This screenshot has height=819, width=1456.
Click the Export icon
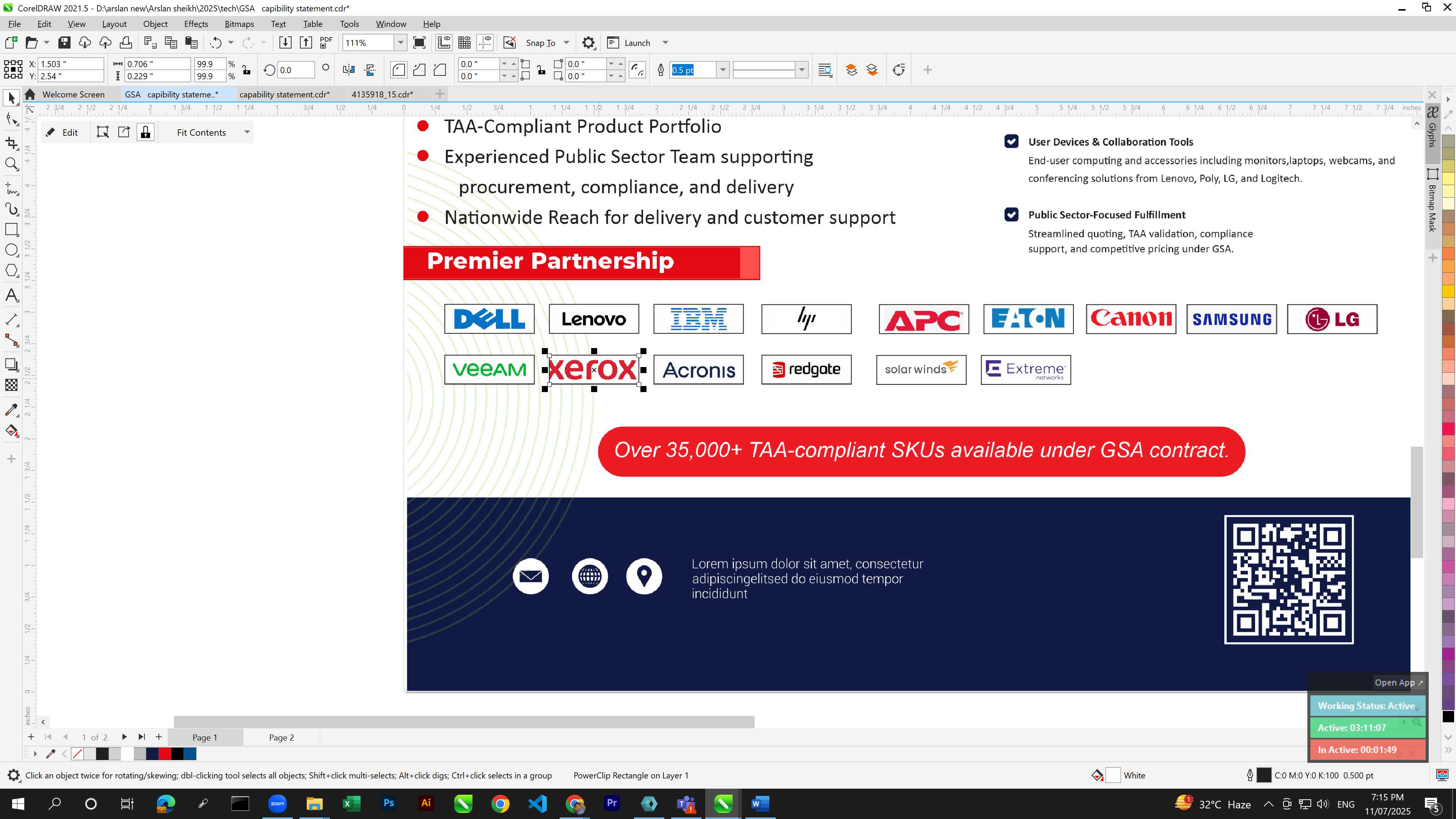[306, 42]
